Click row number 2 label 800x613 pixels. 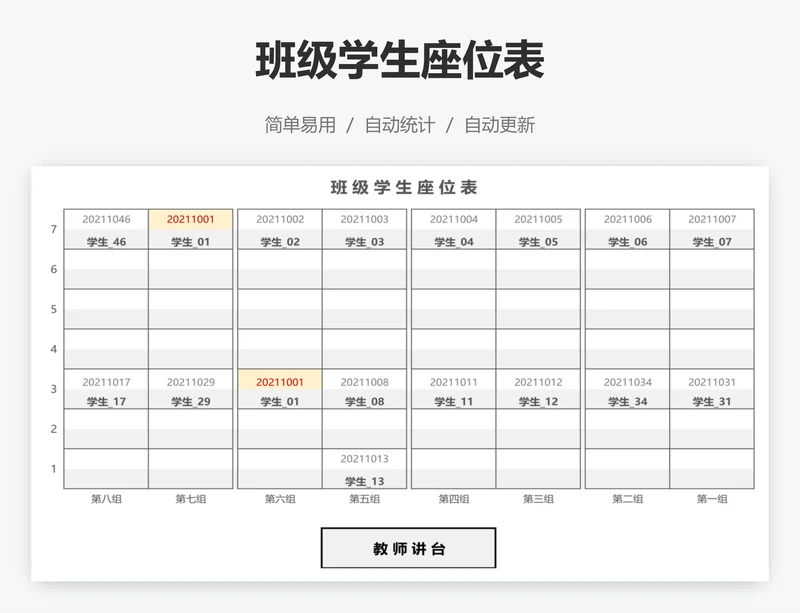coord(54,429)
